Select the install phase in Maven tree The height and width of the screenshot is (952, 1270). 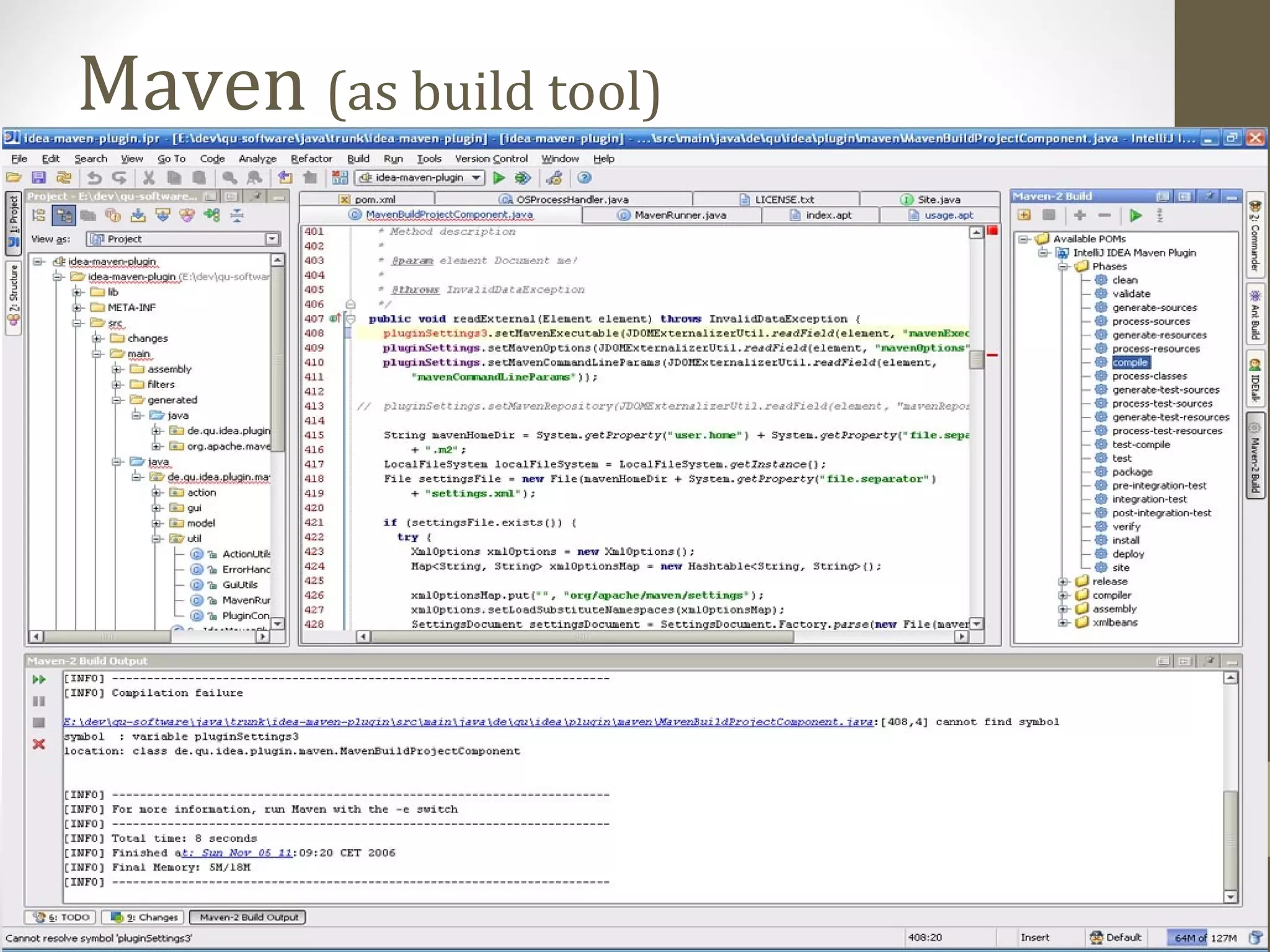coord(1126,540)
